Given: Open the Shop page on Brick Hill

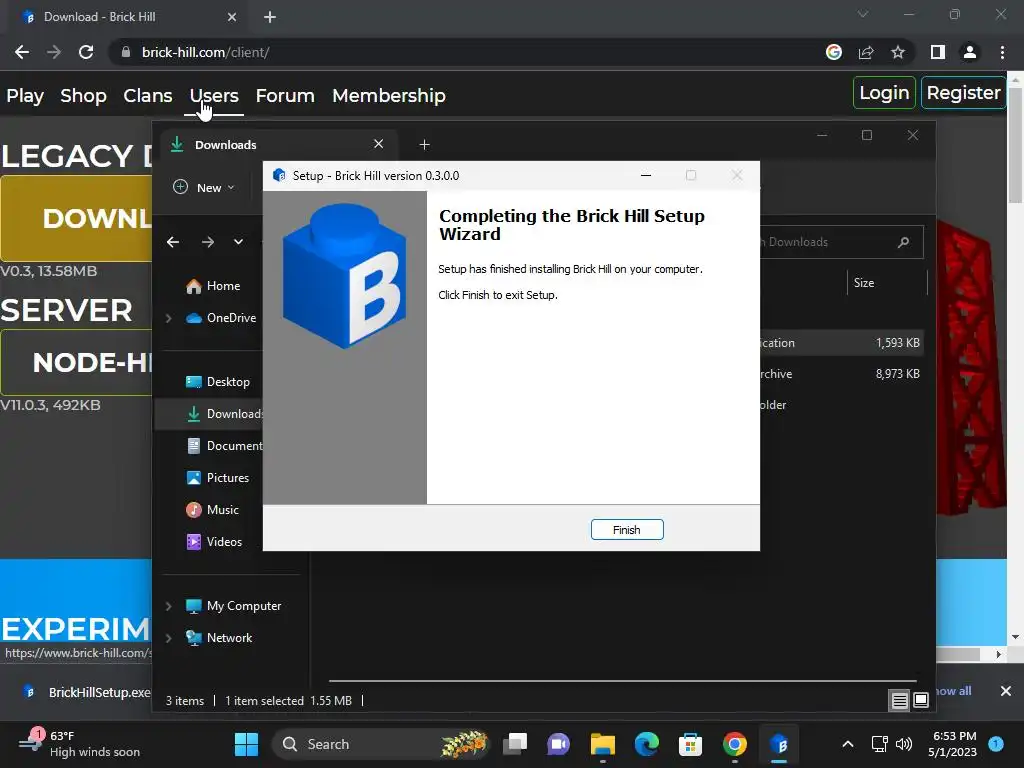Looking at the screenshot, I should (83, 95).
